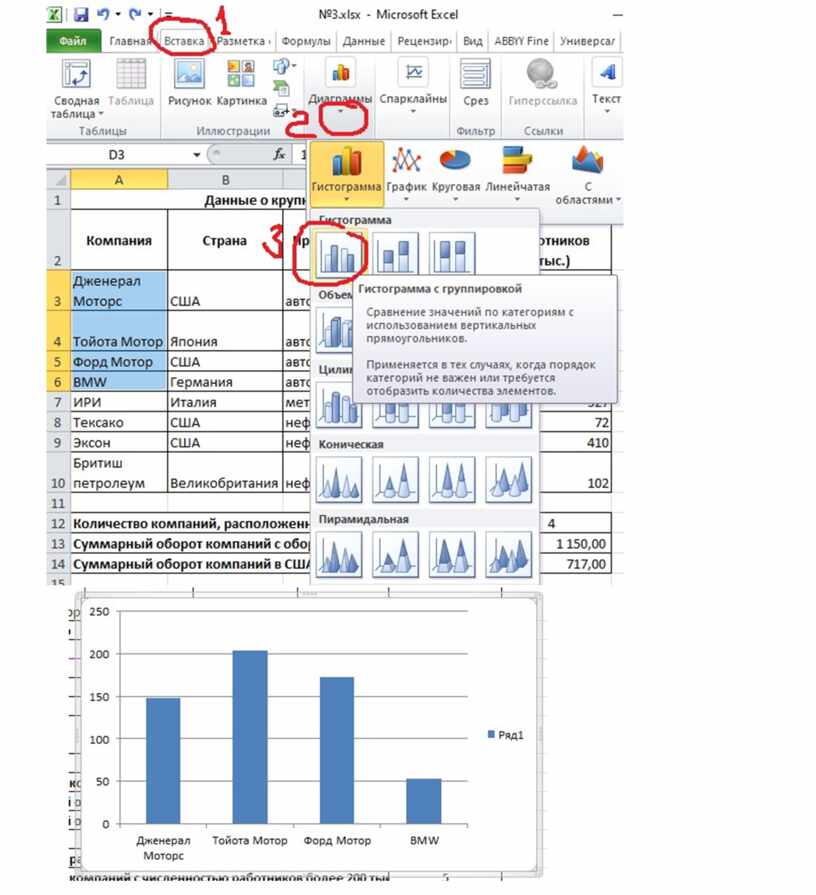
Task: Click the BMW bar in the chart
Action: (x=424, y=801)
